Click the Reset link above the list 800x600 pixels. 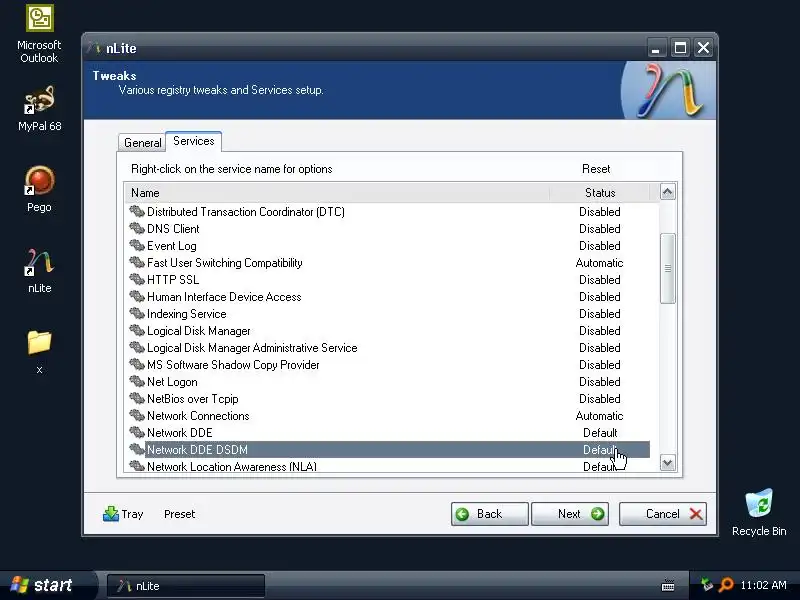tap(596, 169)
